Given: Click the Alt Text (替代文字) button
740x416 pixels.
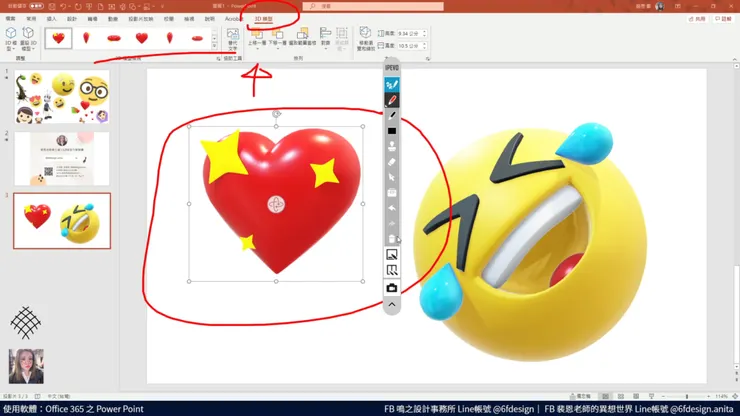Looking at the screenshot, I should [233, 40].
